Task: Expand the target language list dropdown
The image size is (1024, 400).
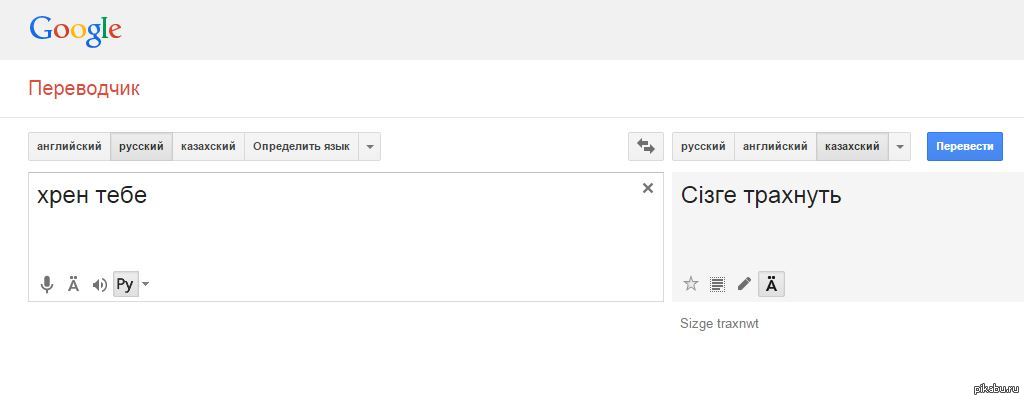Action: tap(900, 147)
